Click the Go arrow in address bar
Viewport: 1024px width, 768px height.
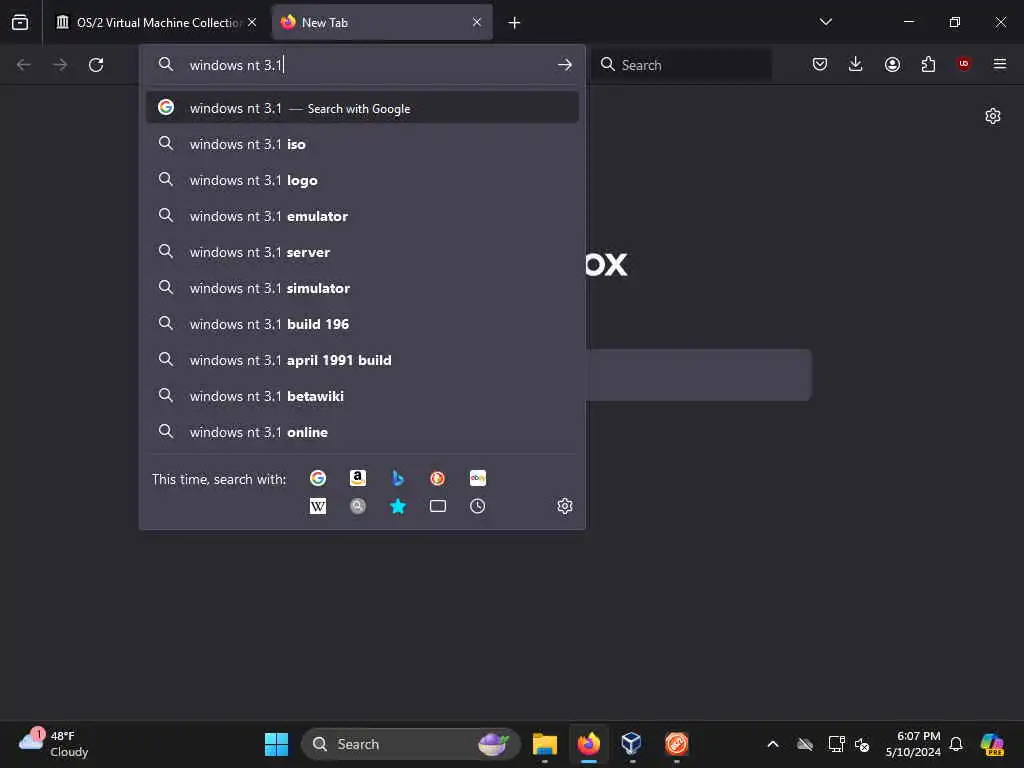565,65
